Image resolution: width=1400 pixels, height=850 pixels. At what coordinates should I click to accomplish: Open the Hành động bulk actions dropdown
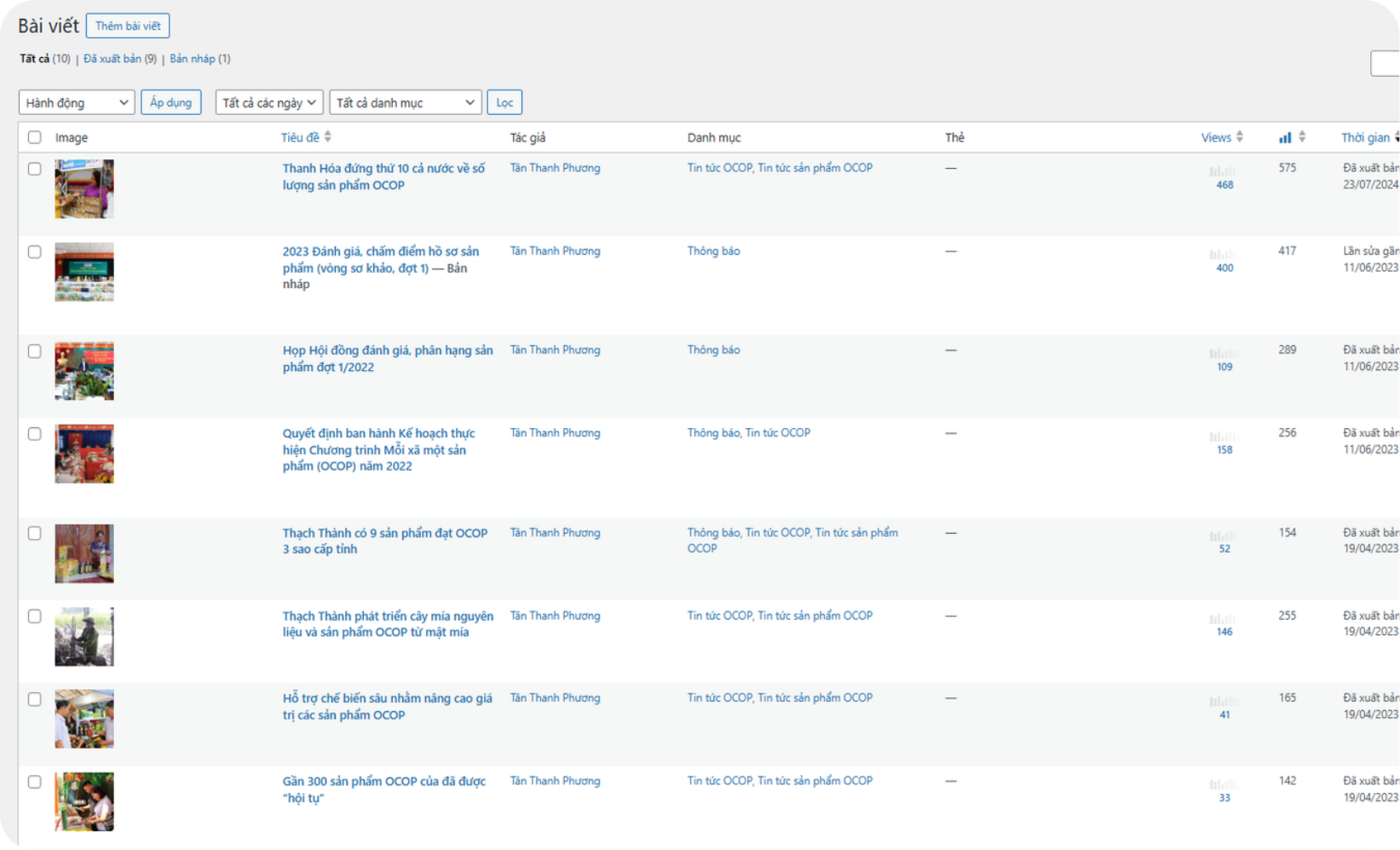pos(77,102)
